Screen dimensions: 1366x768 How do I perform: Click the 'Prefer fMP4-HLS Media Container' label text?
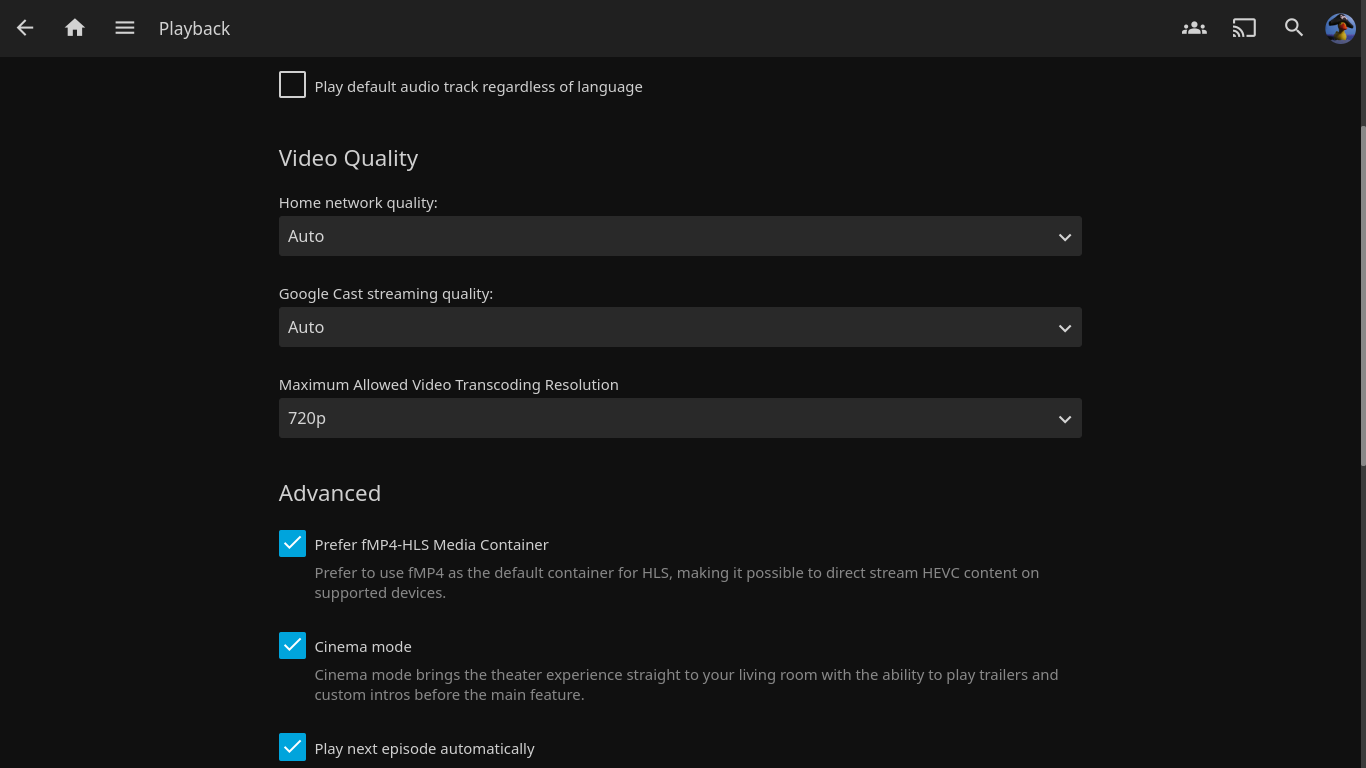(431, 545)
